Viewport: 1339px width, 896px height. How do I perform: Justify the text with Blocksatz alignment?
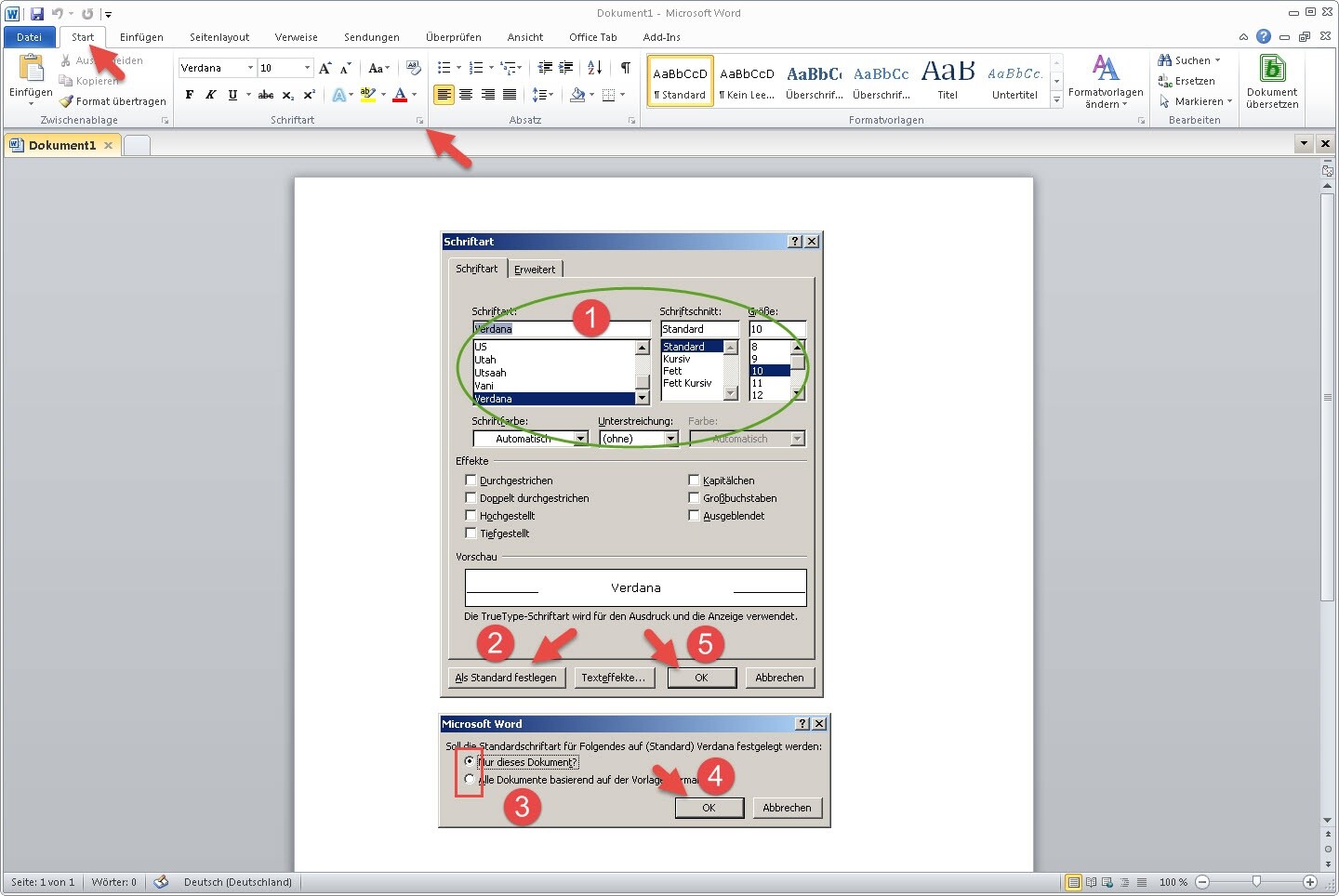(x=510, y=95)
